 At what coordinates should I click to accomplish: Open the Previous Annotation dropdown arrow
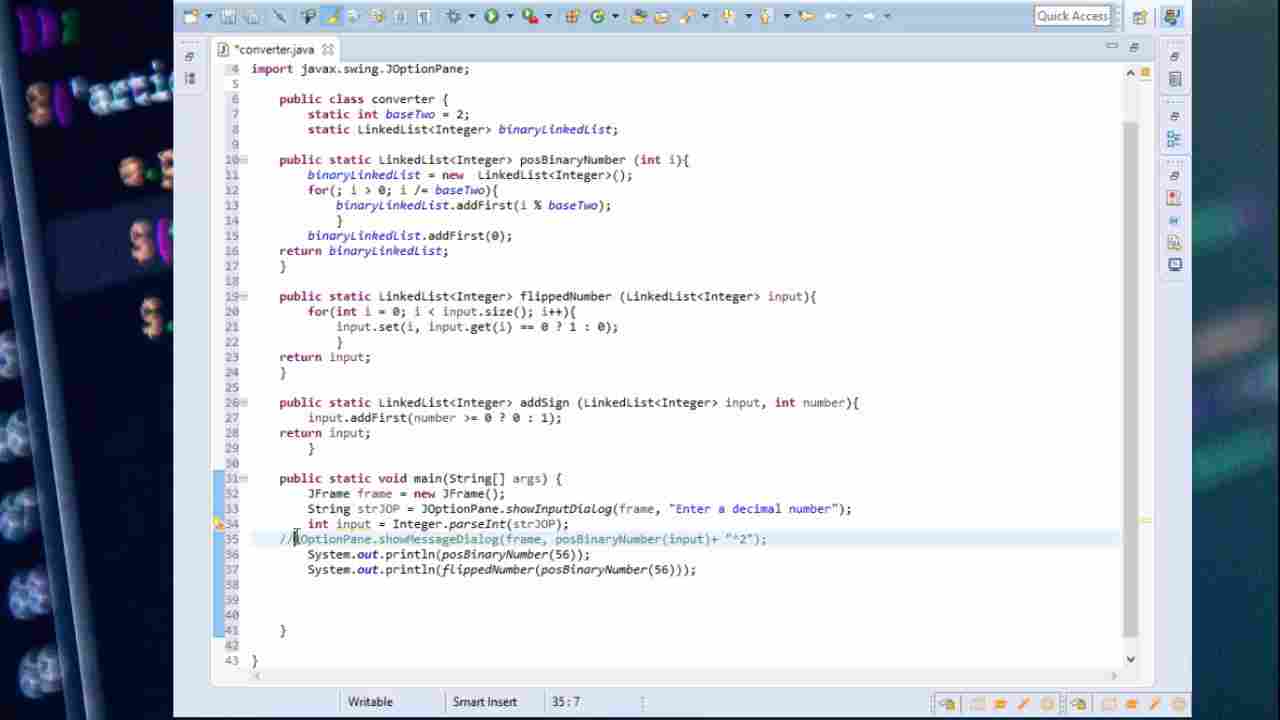(787, 16)
